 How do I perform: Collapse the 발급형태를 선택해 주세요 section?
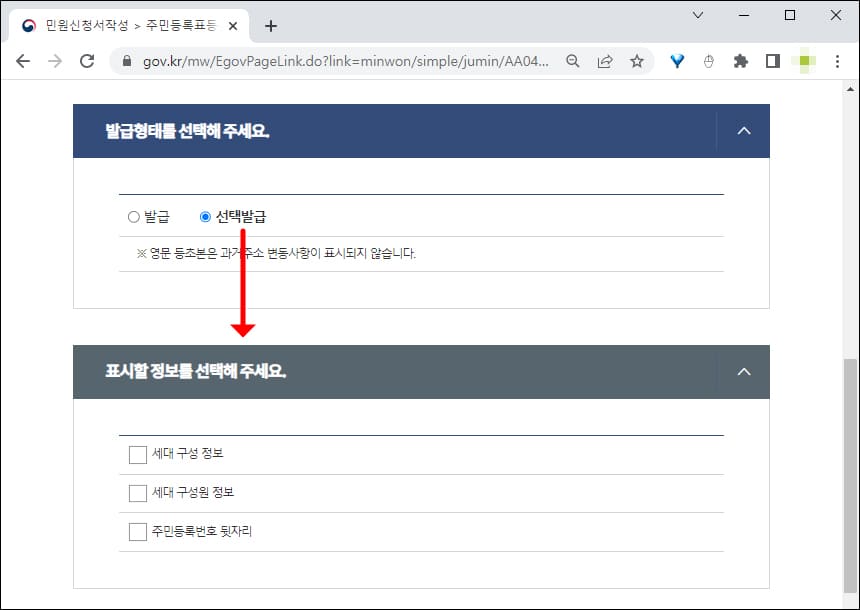[743, 130]
